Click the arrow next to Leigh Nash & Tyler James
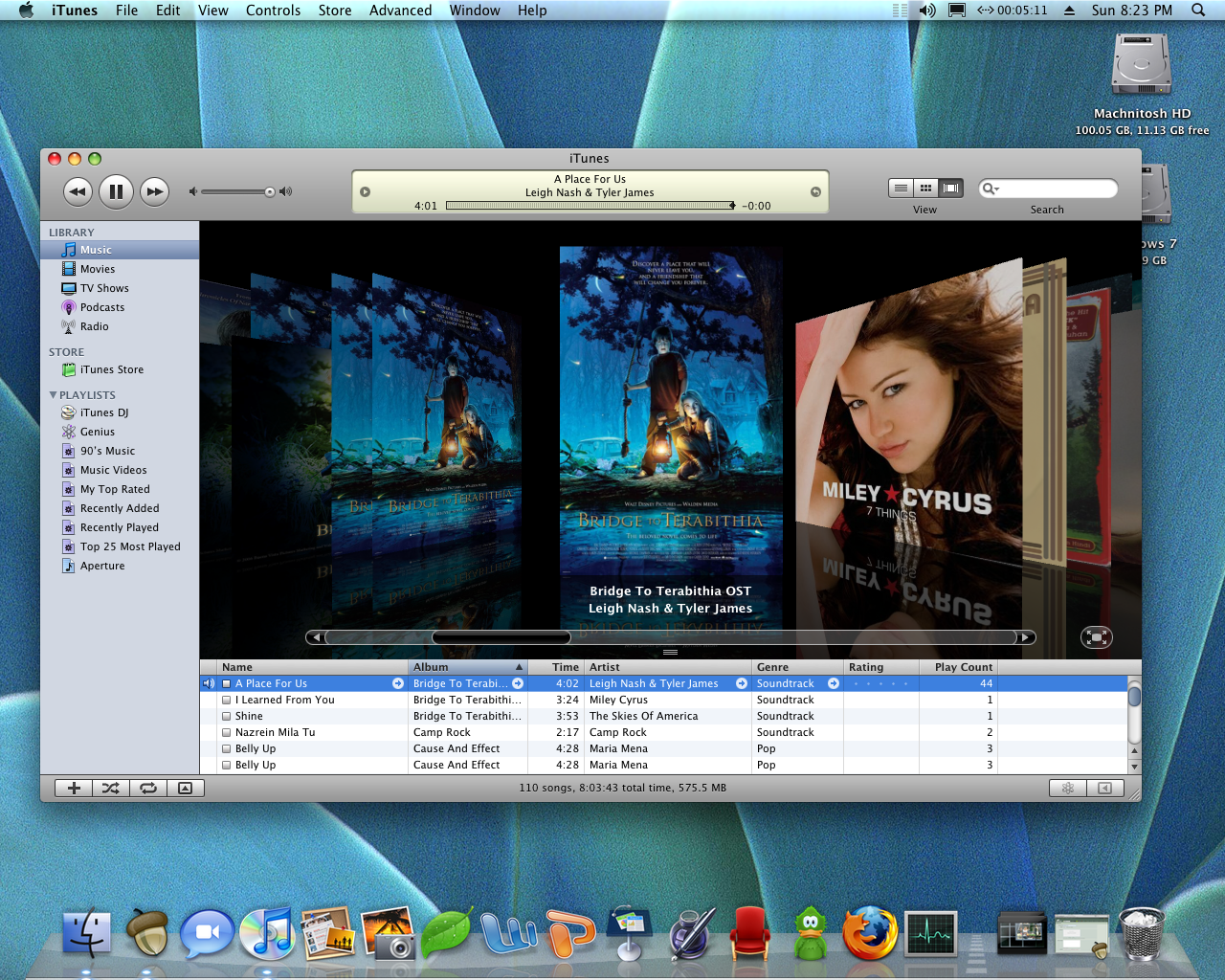 (x=742, y=683)
